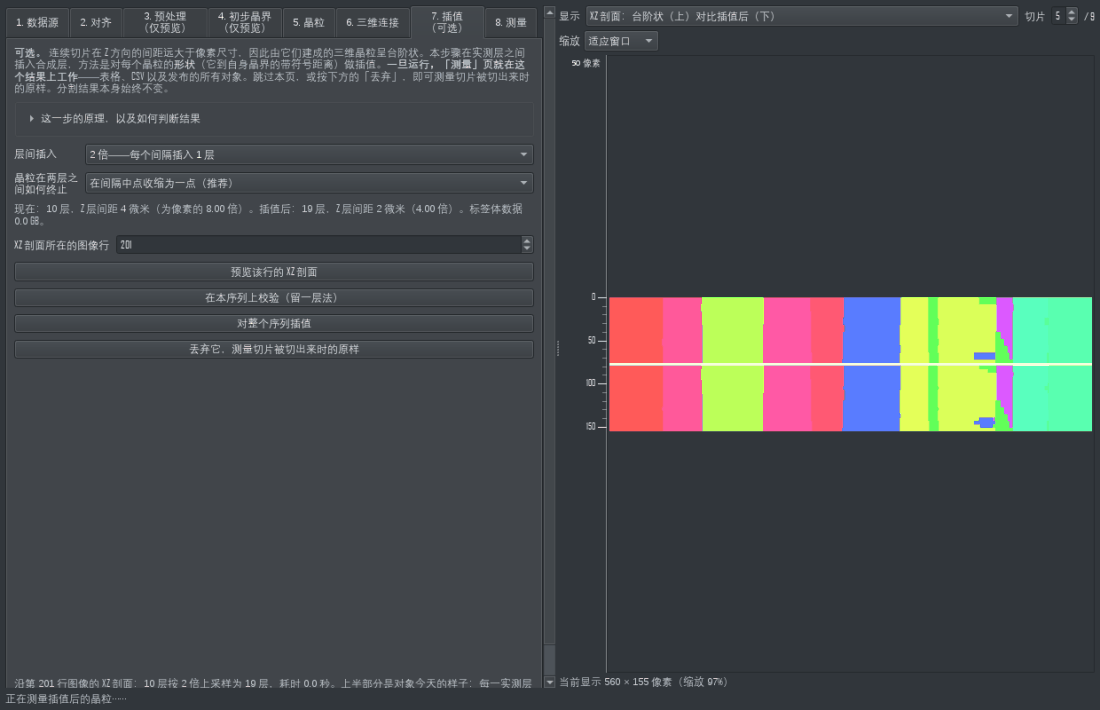
Task: Increase the 切片 slice number
Action: point(1071,12)
